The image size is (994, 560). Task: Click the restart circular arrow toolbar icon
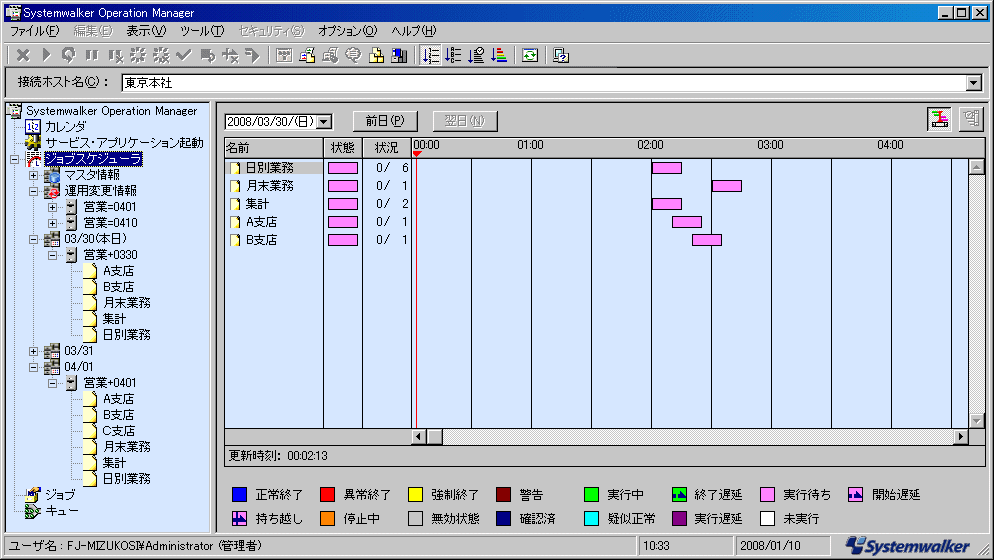tap(68, 56)
